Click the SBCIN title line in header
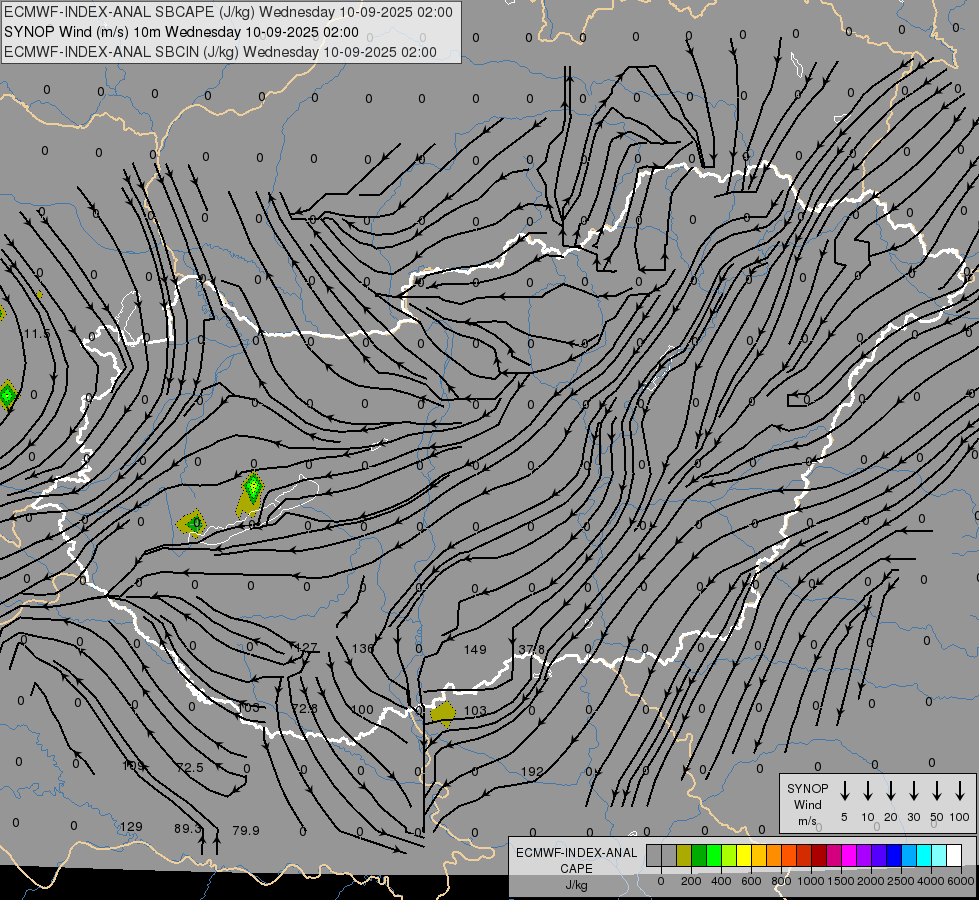 [220, 52]
